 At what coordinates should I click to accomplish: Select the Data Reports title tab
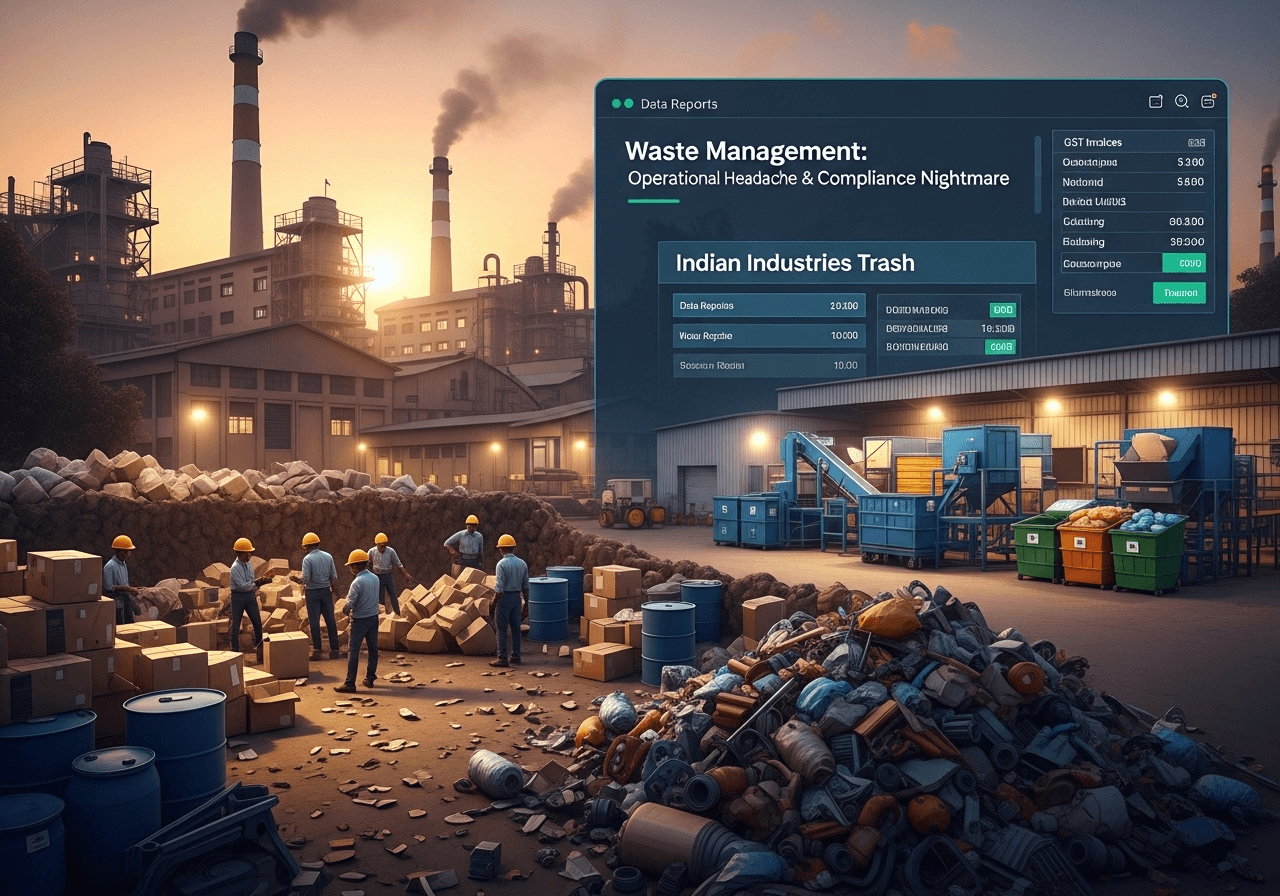tap(678, 104)
